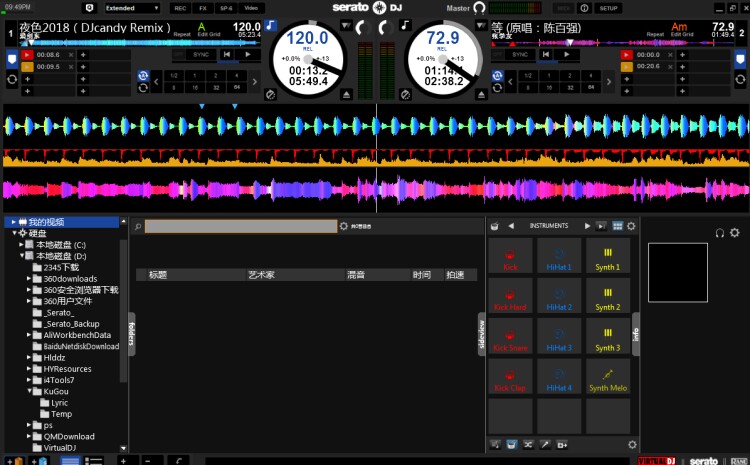Select the blue cue marker tab on deck 1

(12, 60)
